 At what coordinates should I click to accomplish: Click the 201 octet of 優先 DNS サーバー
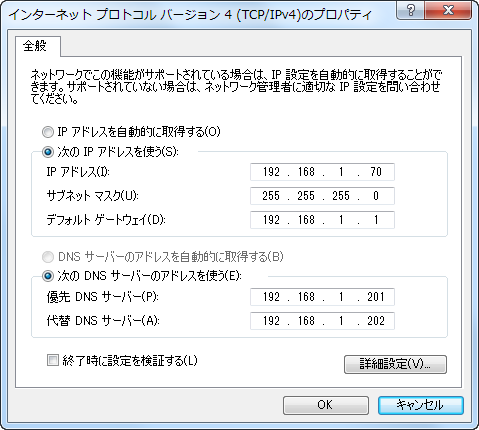[376, 297]
